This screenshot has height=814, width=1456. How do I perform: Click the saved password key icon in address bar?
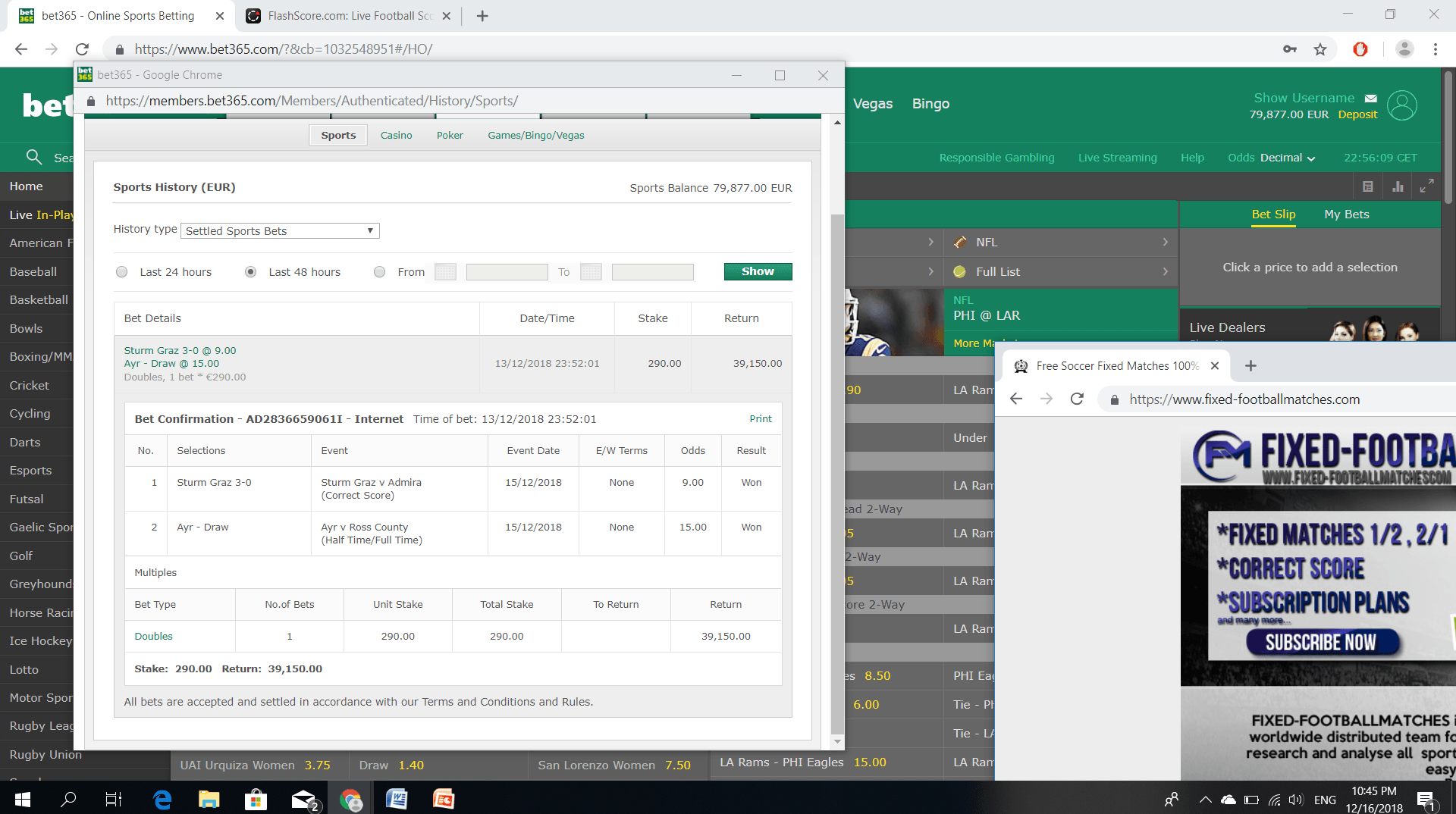click(x=1289, y=49)
